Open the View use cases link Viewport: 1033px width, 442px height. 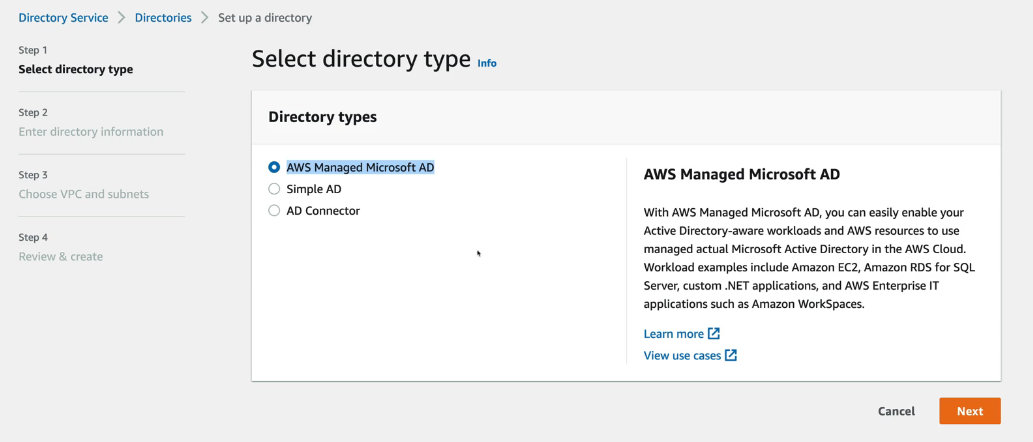[x=682, y=356]
